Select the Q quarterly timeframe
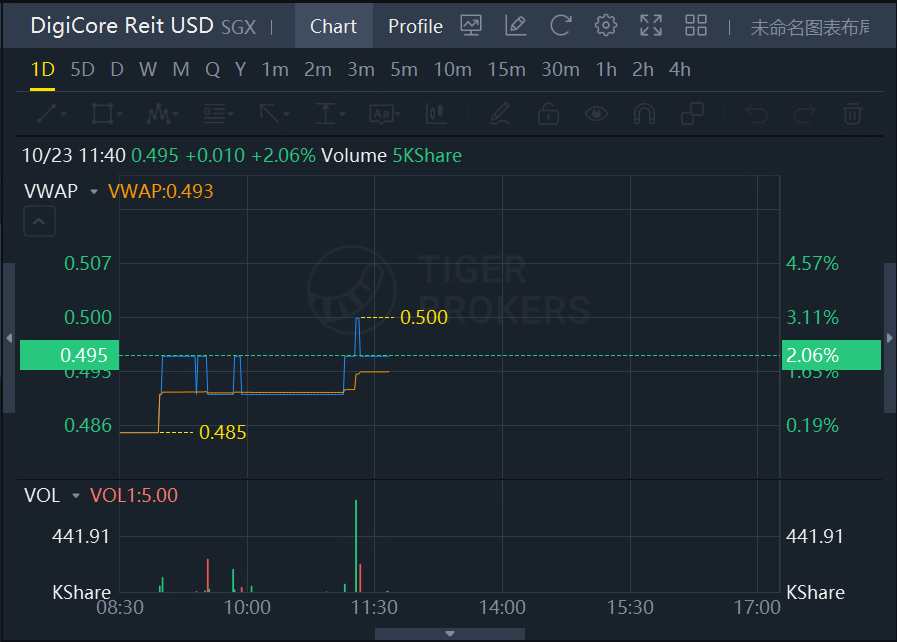 (212, 70)
